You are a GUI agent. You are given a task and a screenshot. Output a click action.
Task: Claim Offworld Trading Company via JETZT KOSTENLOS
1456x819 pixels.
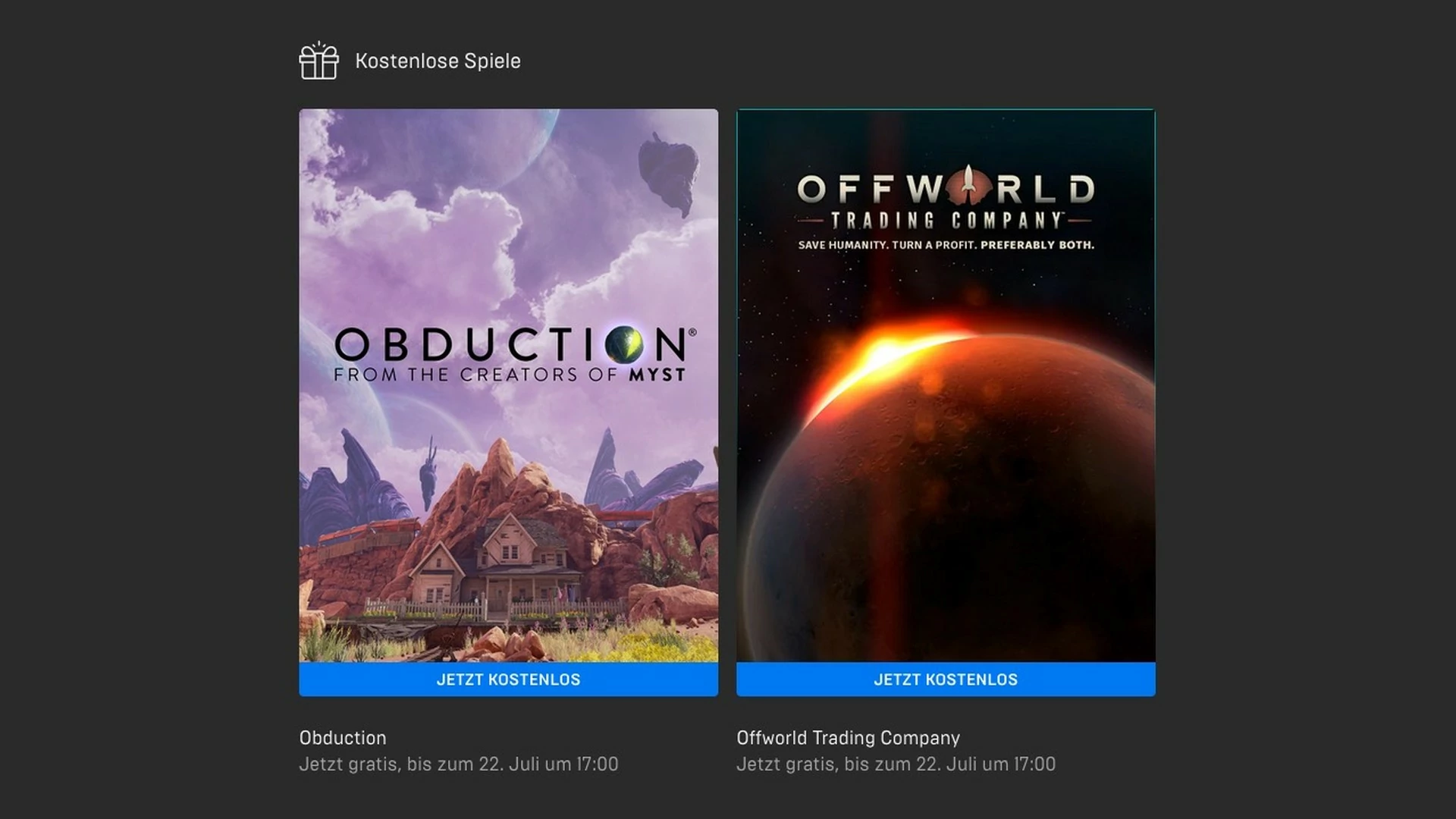pos(946,679)
